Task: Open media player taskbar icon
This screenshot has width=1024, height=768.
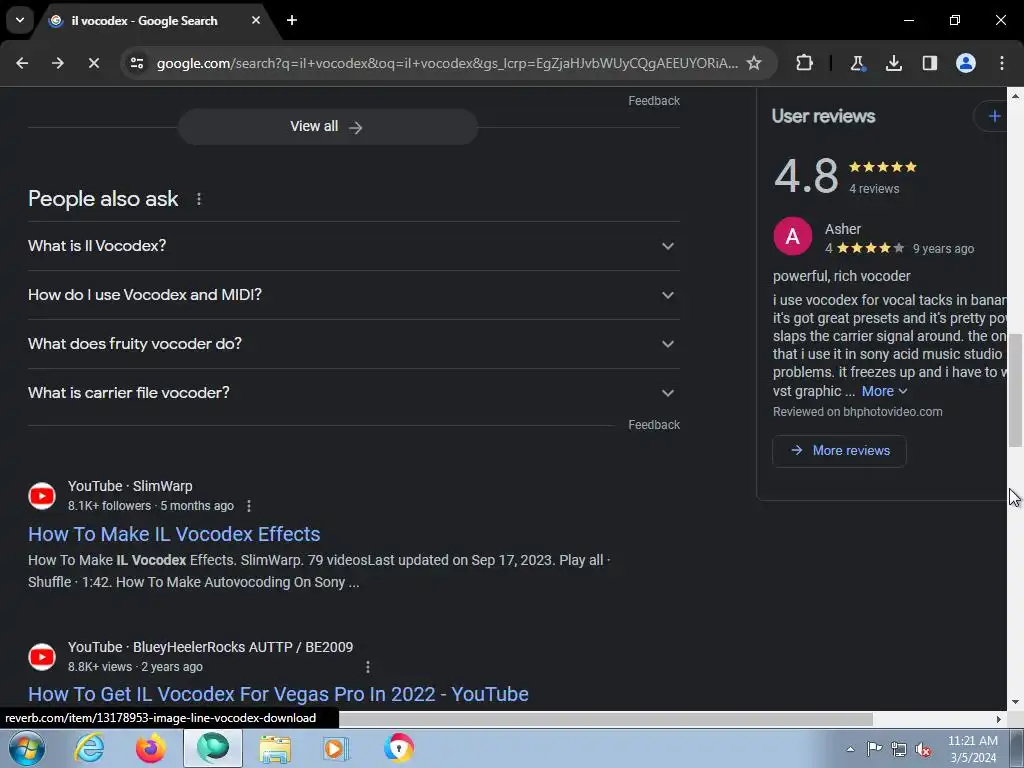Action: tap(336, 748)
